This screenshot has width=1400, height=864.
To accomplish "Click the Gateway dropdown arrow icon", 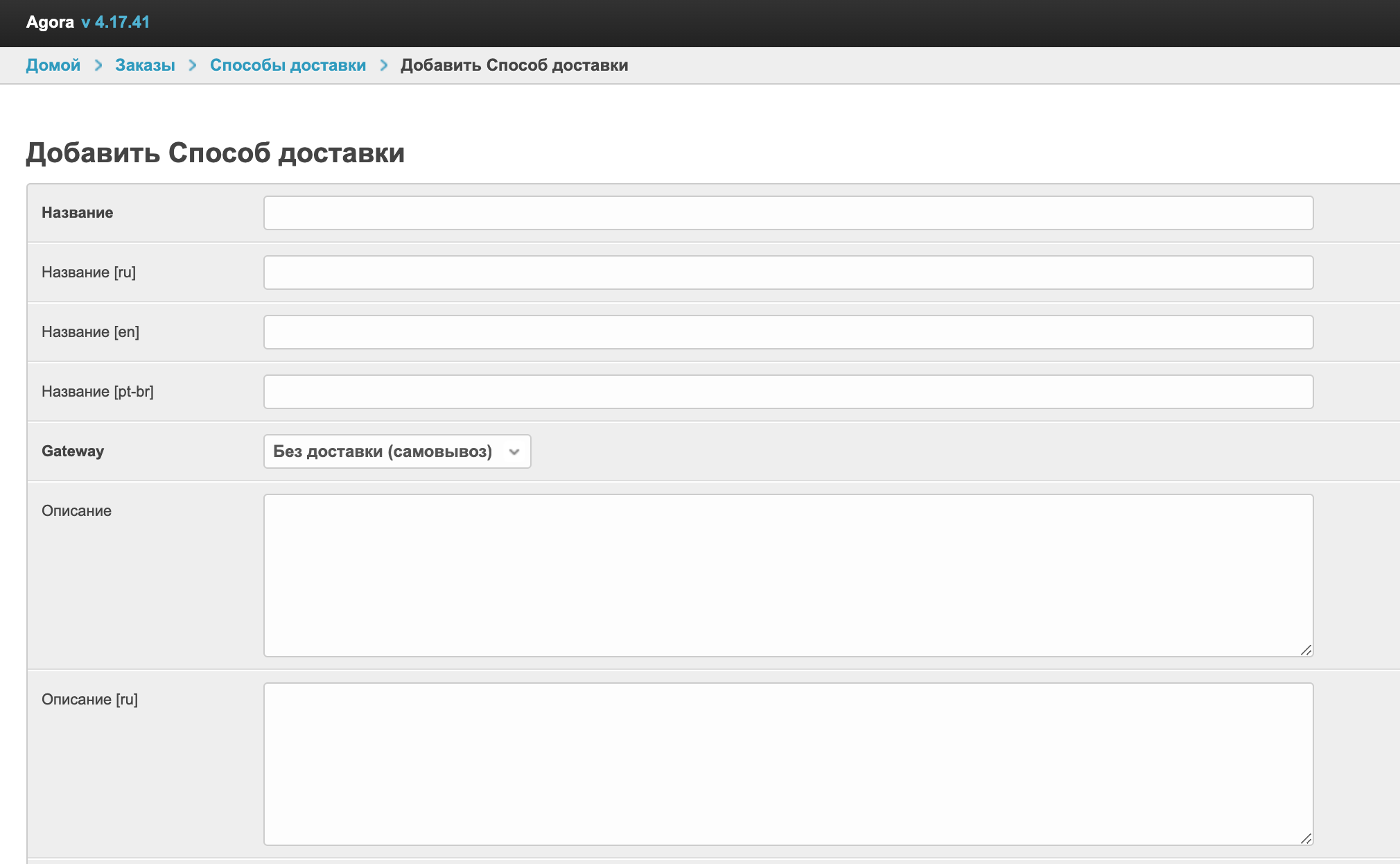I will click(514, 452).
